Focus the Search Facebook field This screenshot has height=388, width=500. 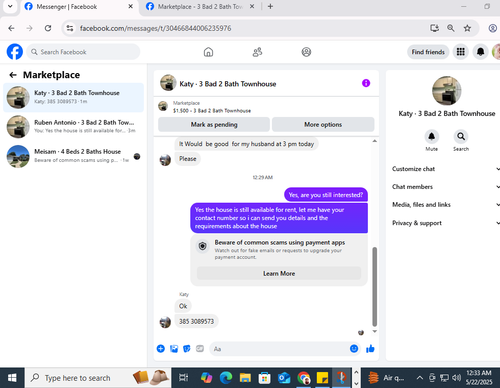pyautogui.click(x=83, y=52)
